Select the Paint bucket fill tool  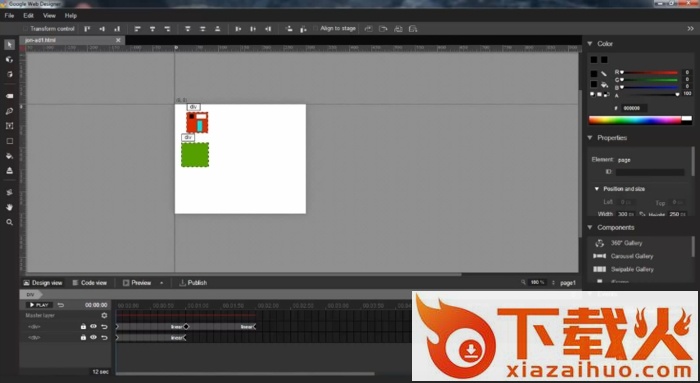tap(9, 156)
